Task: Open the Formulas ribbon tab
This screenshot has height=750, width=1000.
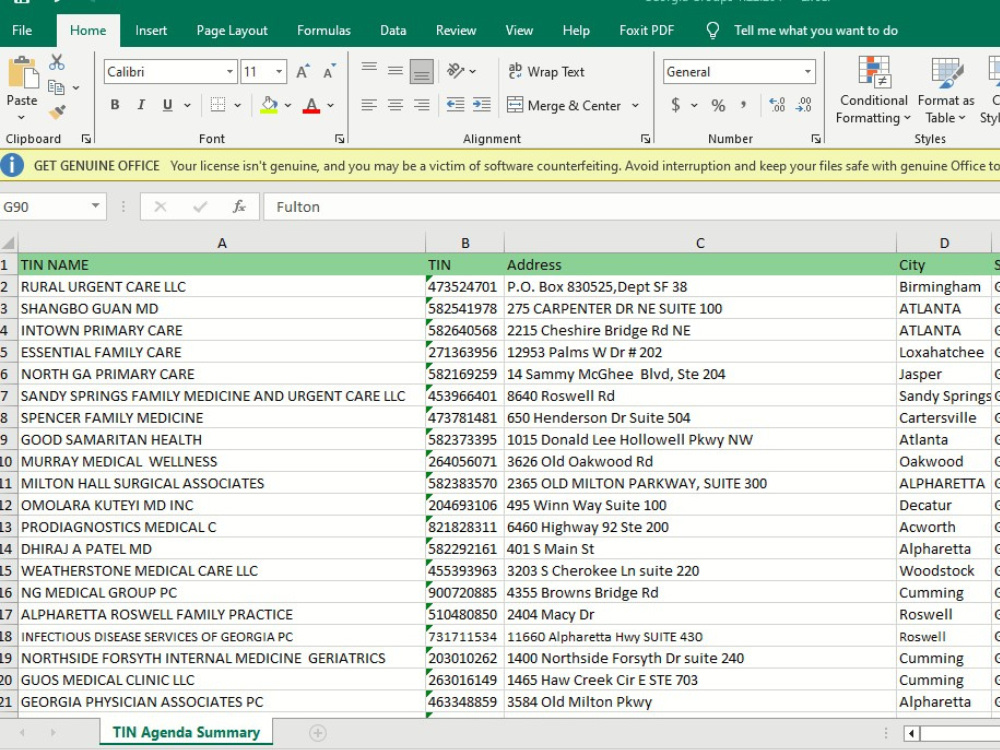Action: pos(324,31)
